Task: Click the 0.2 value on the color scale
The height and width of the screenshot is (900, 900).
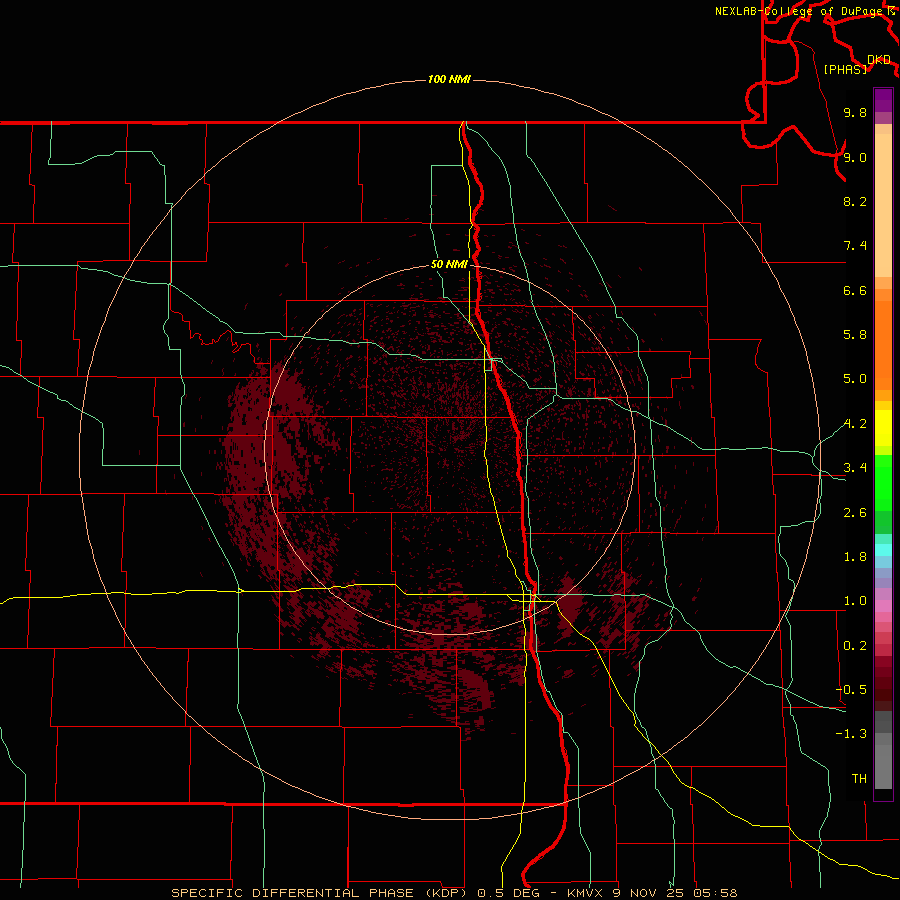Action: 855,646
